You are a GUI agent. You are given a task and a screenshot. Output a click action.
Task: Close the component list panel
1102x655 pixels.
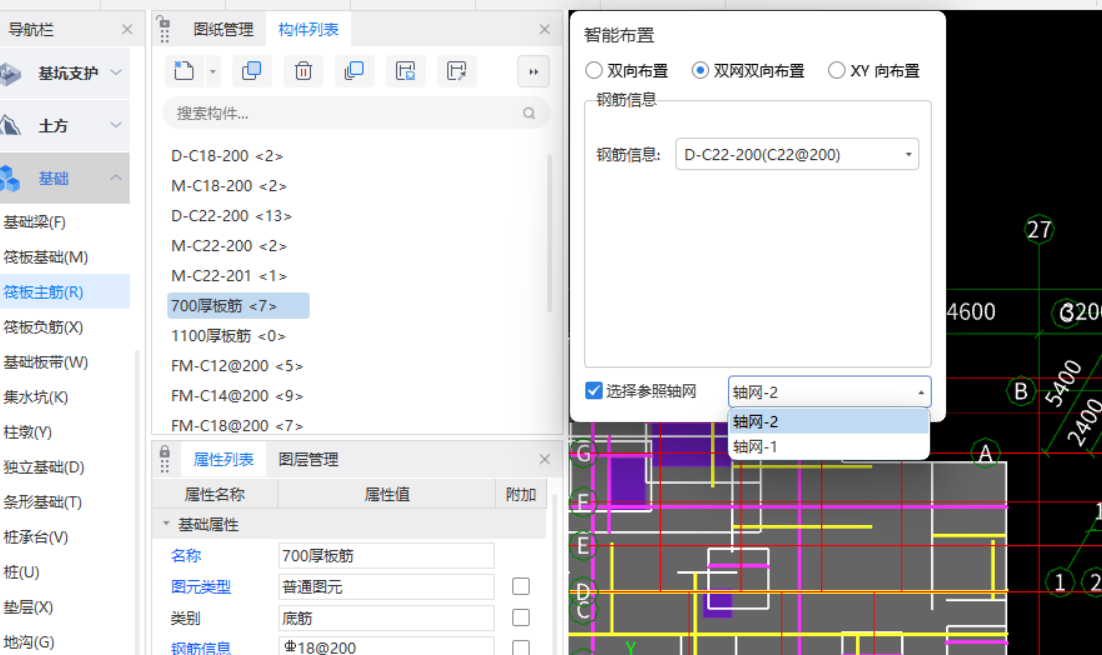tap(545, 30)
